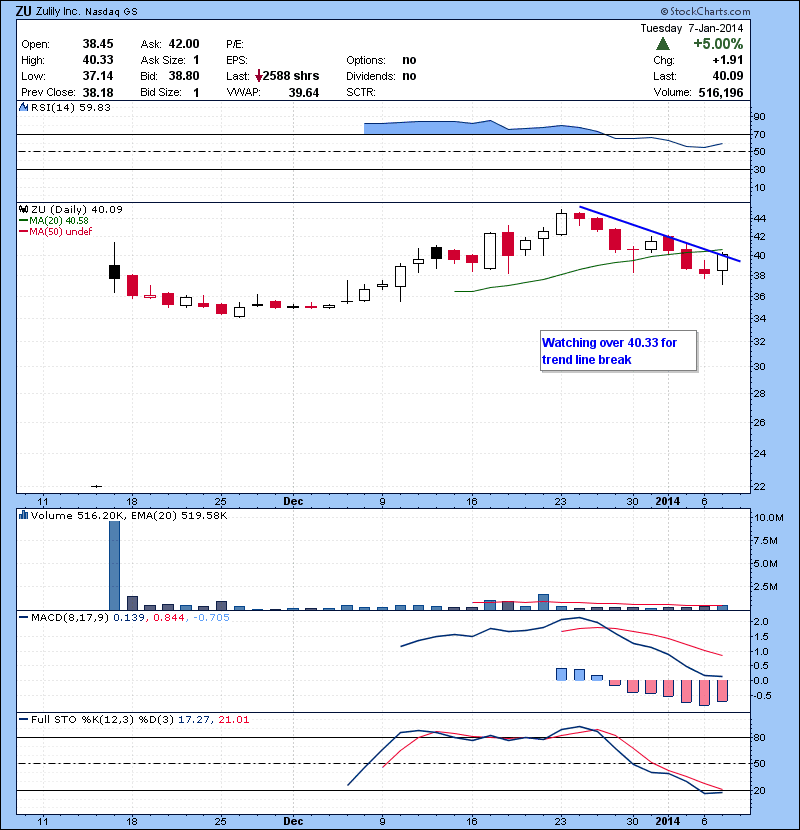This screenshot has height=830, width=800.
Task: Click the Nasdaq GS exchange label
Action: click(111, 12)
